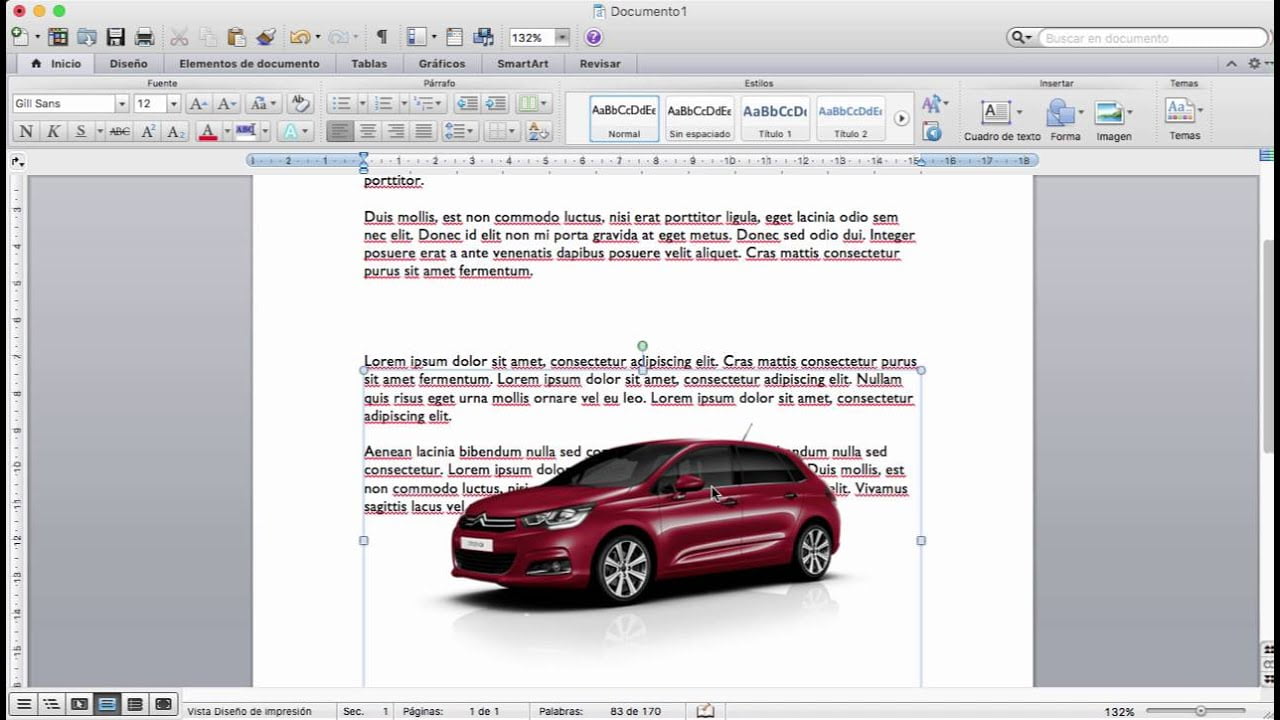Image resolution: width=1280 pixels, height=720 pixels.
Task: Open templates gallery icon
Action: pyautogui.click(x=58, y=37)
